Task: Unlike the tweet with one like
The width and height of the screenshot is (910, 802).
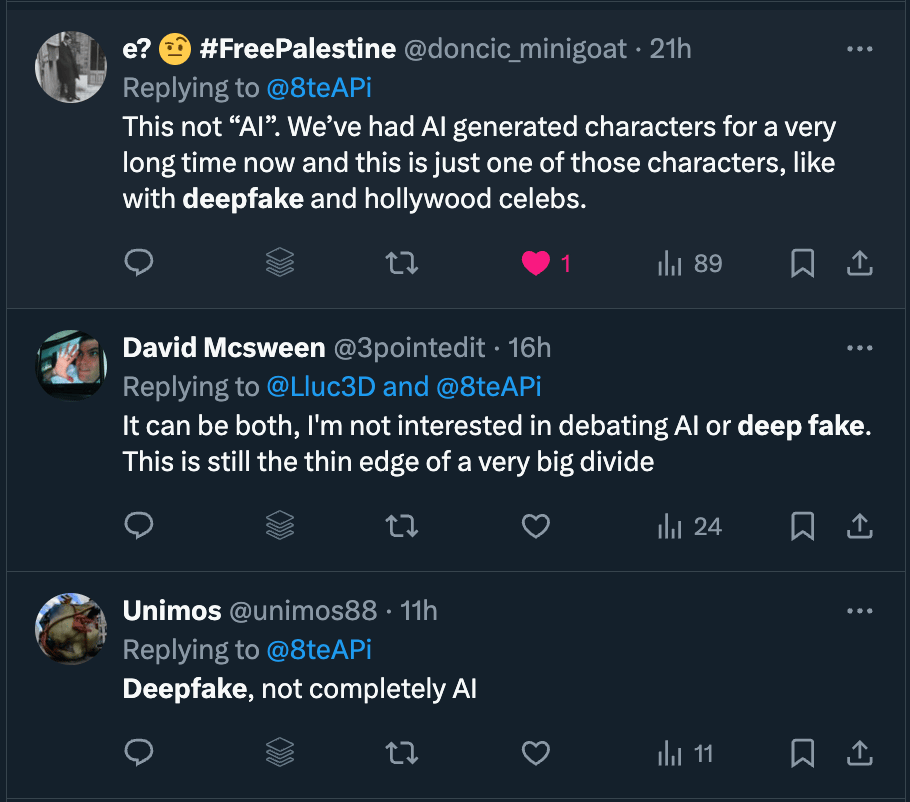Action: pos(537,263)
